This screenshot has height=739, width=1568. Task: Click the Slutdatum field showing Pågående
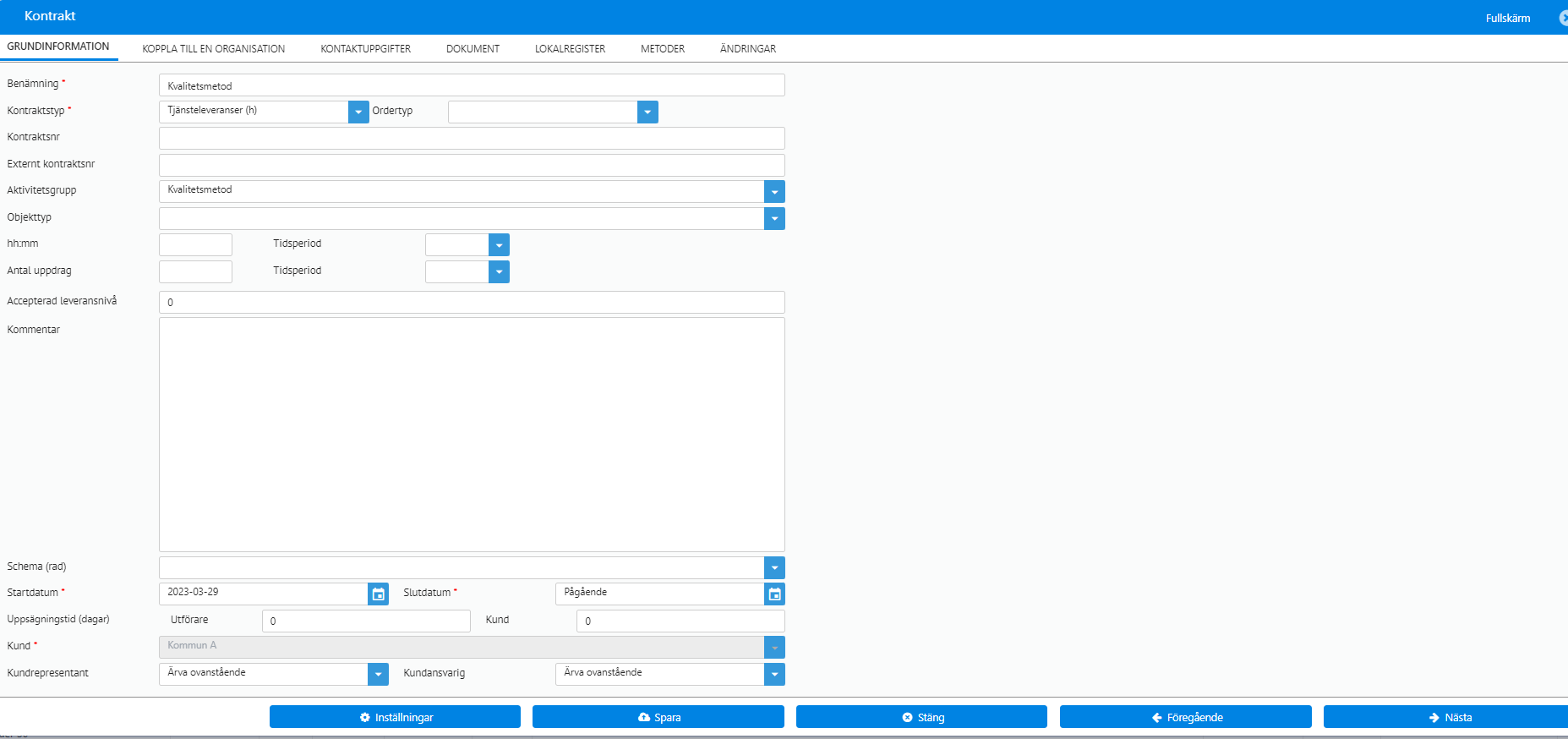coord(659,594)
